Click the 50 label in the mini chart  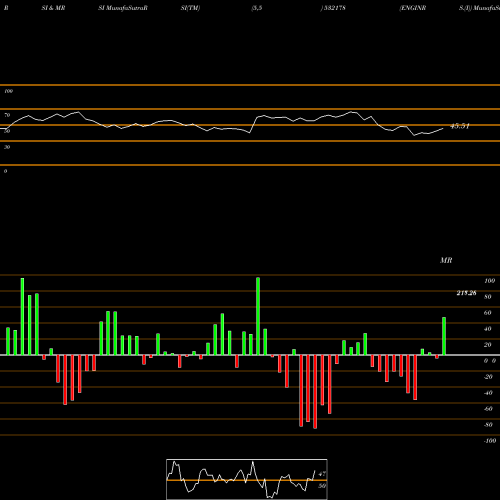[x=322, y=486]
